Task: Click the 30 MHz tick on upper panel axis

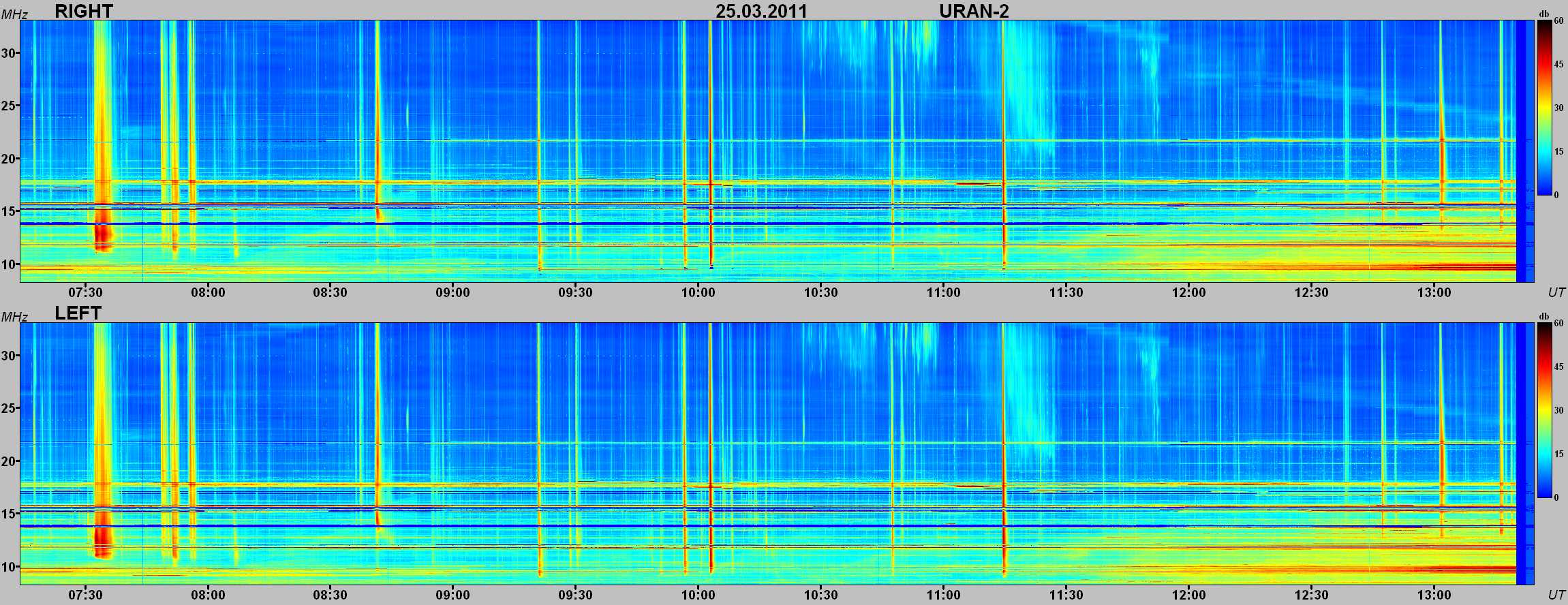Action: 9,53
